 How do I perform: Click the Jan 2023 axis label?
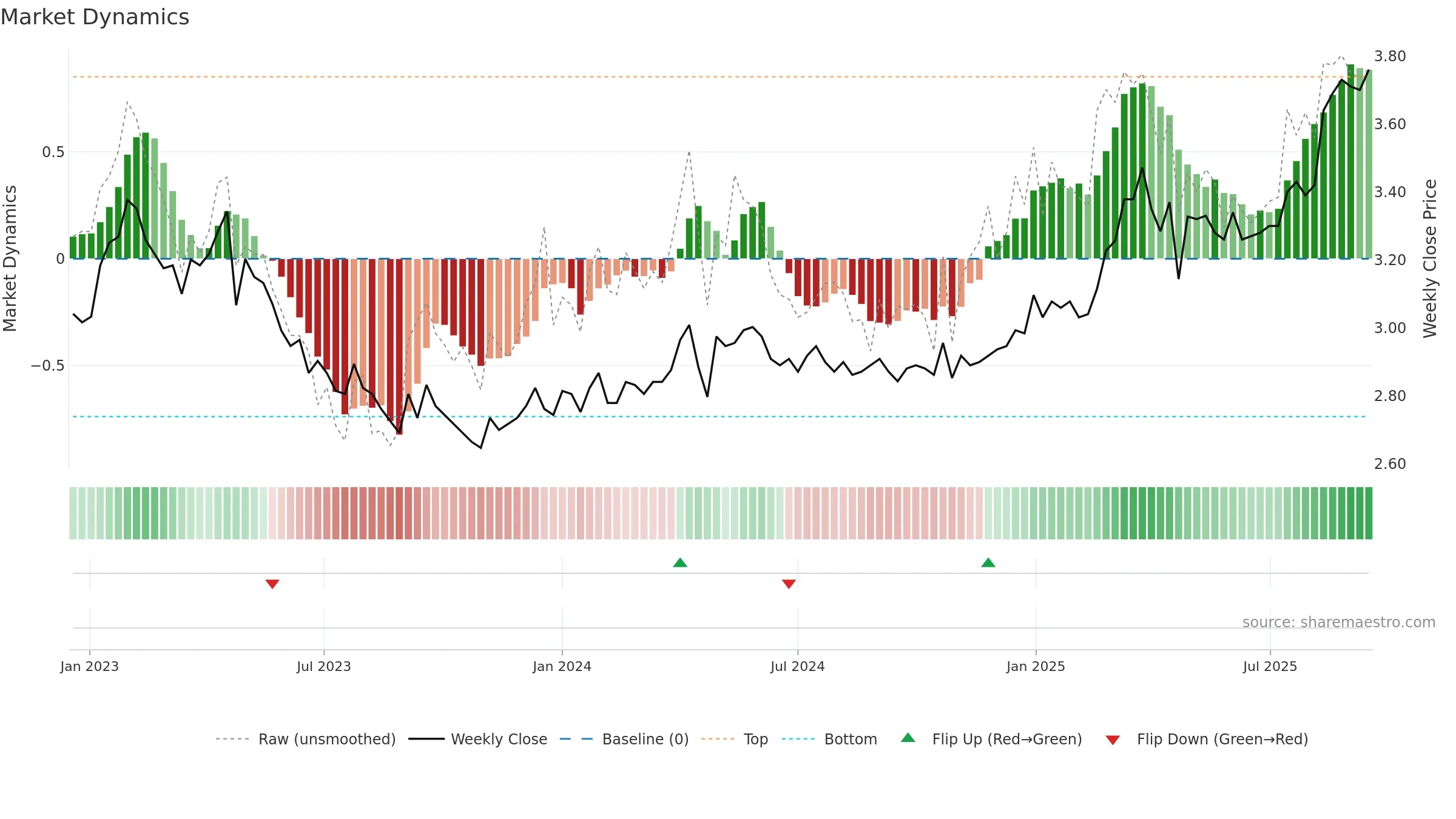coord(90,666)
